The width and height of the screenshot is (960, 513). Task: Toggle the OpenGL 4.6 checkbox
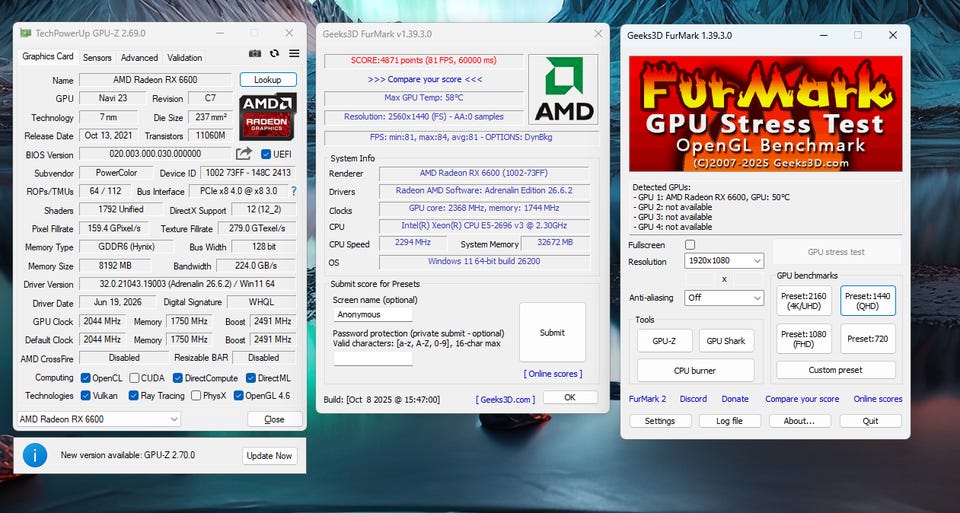[239, 395]
